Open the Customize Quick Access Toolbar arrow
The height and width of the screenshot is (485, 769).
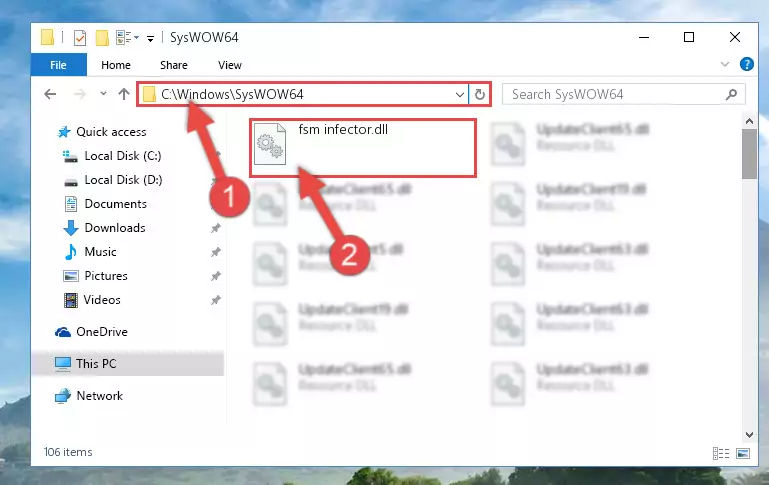tap(151, 38)
